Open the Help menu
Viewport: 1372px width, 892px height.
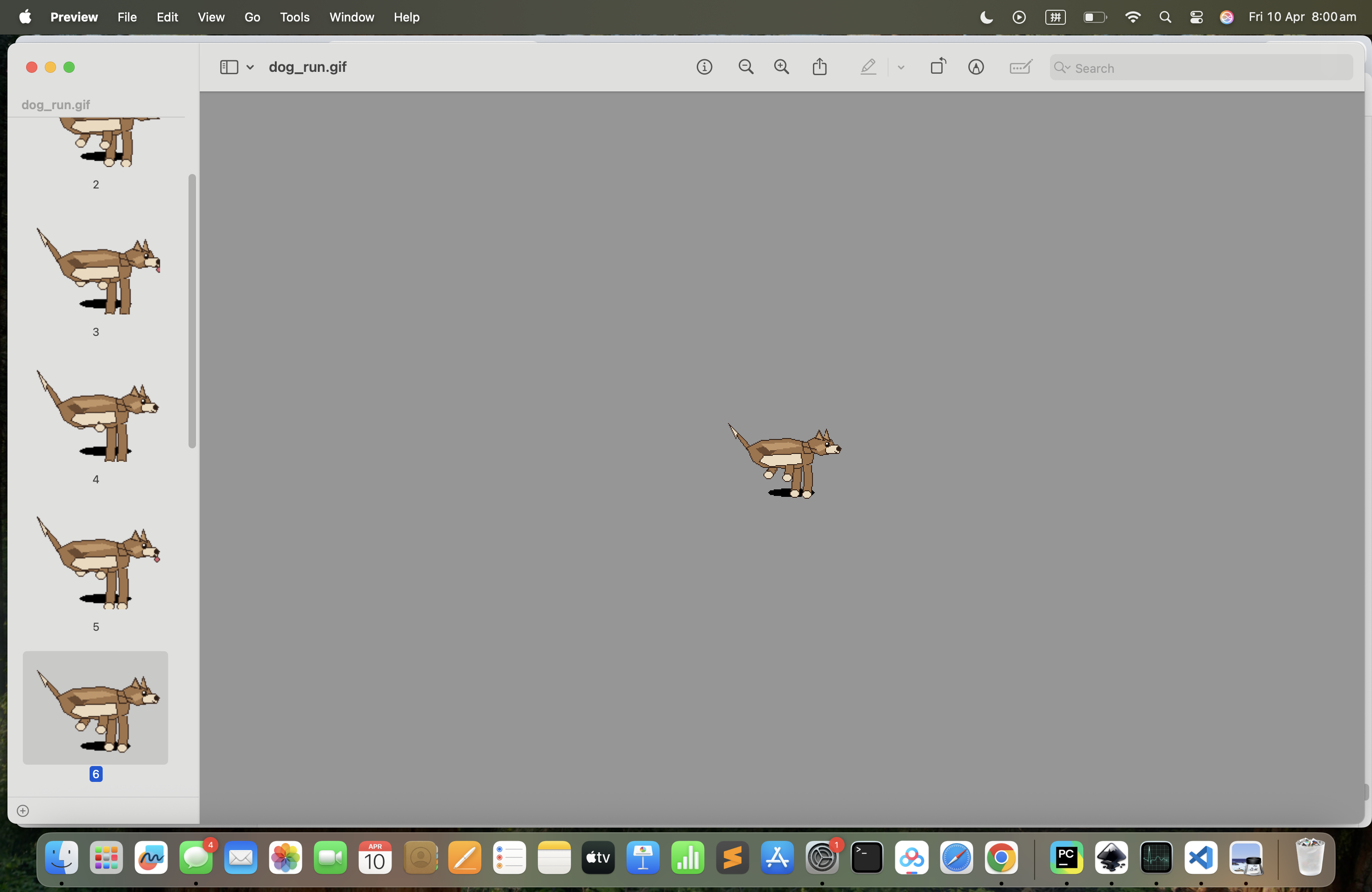point(406,17)
